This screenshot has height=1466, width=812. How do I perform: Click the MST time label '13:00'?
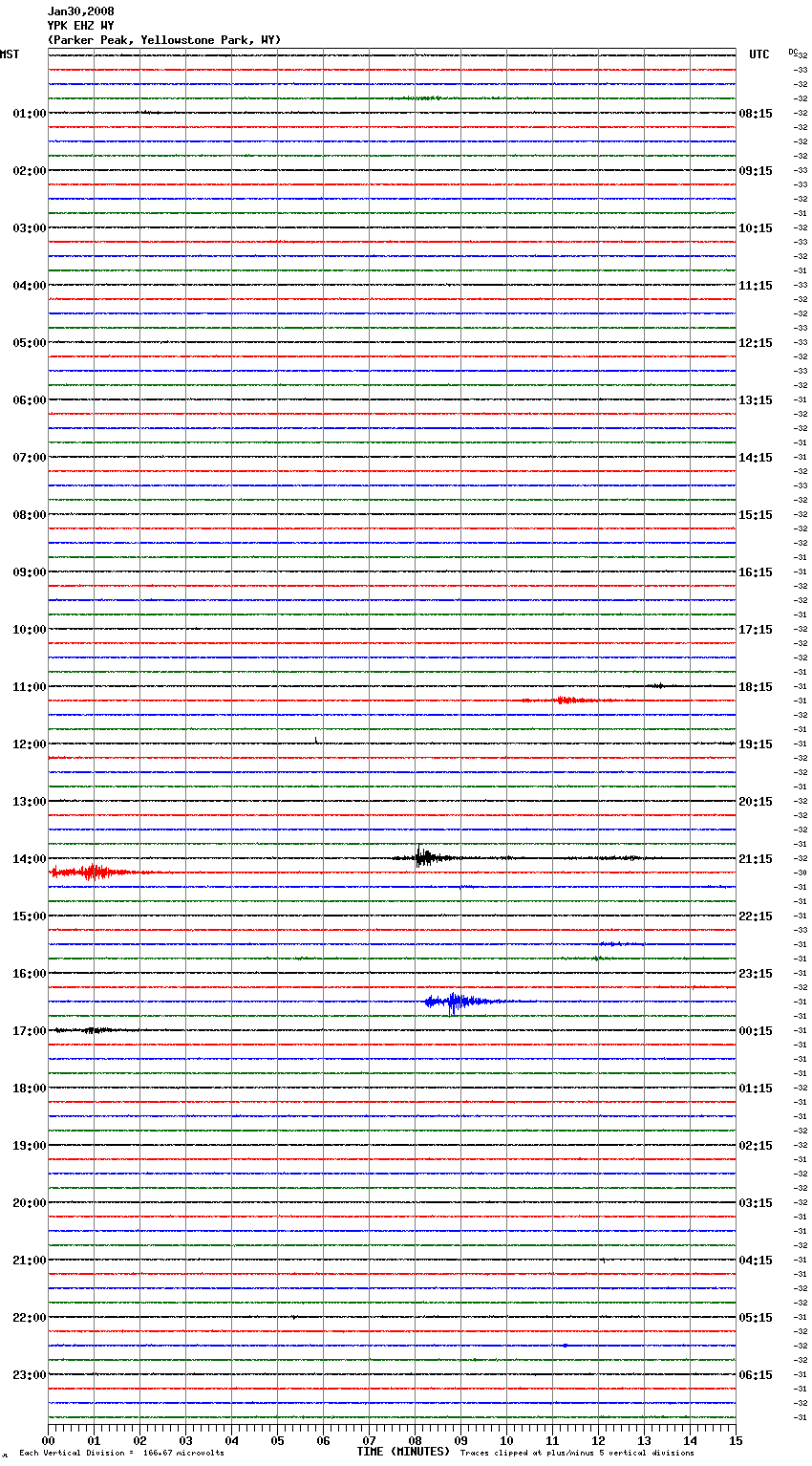coord(29,802)
